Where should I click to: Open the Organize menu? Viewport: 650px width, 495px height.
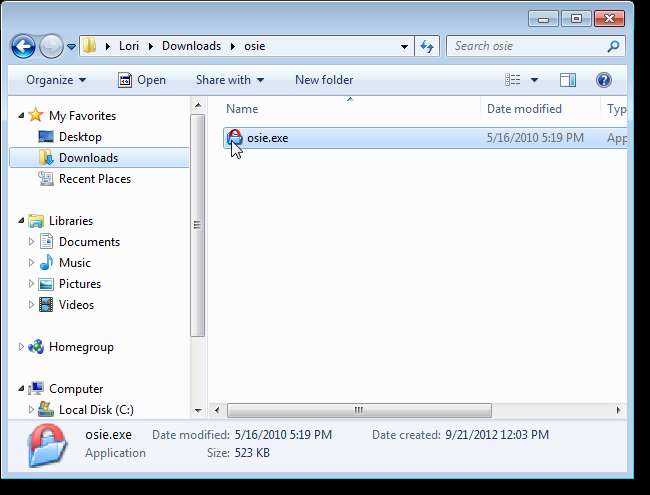click(x=56, y=80)
